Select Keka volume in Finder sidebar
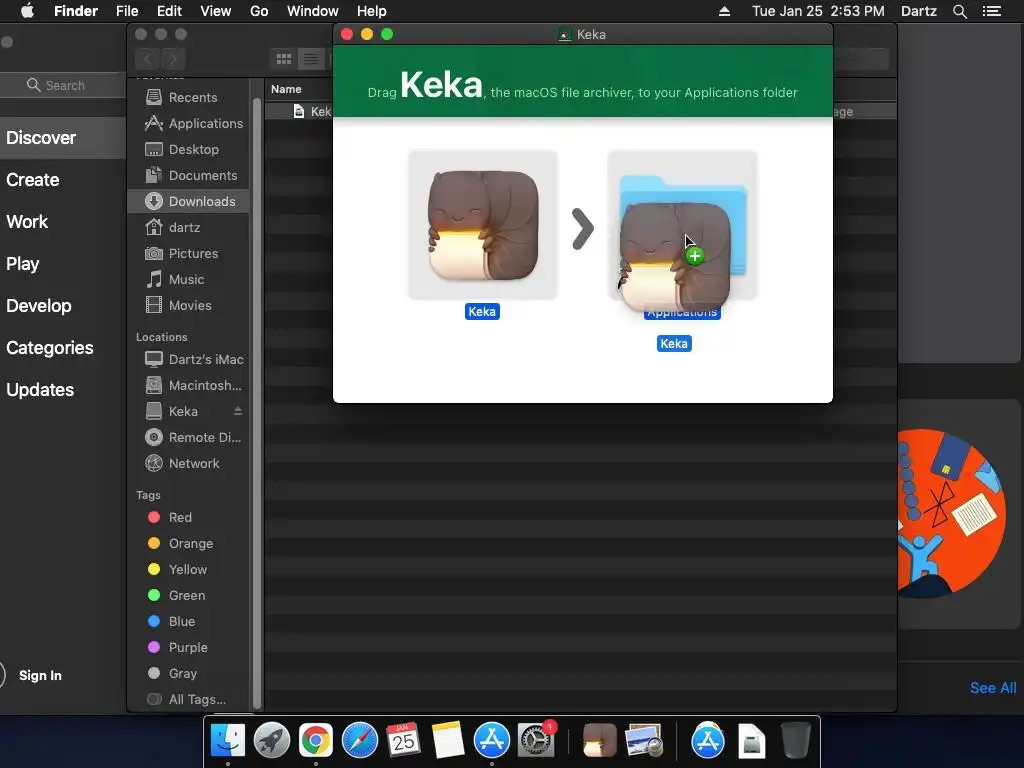1024x768 pixels. click(172, 411)
